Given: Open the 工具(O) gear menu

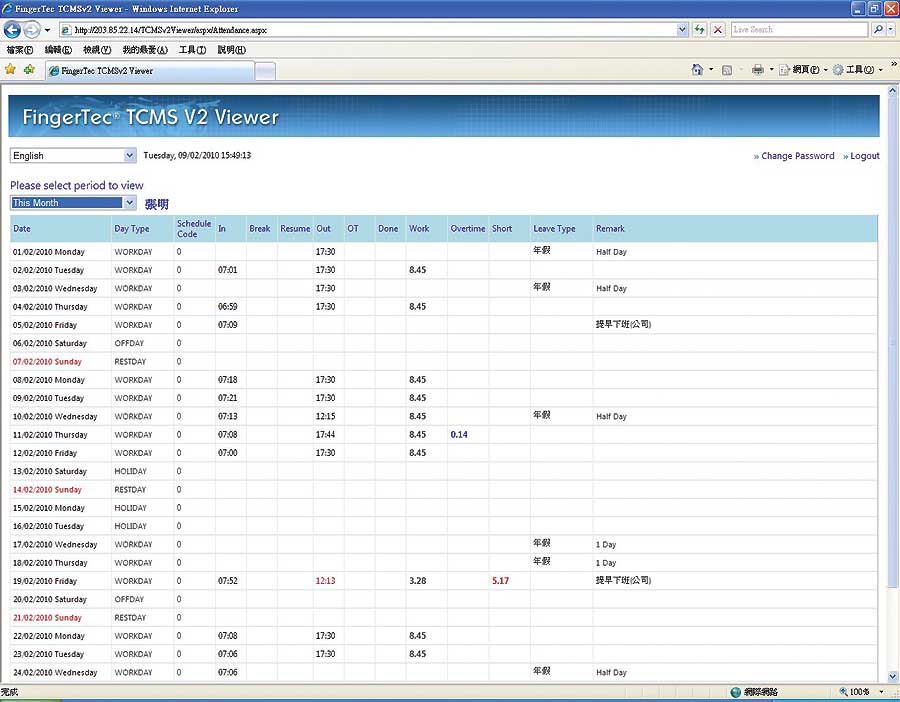Looking at the screenshot, I should 858,70.
